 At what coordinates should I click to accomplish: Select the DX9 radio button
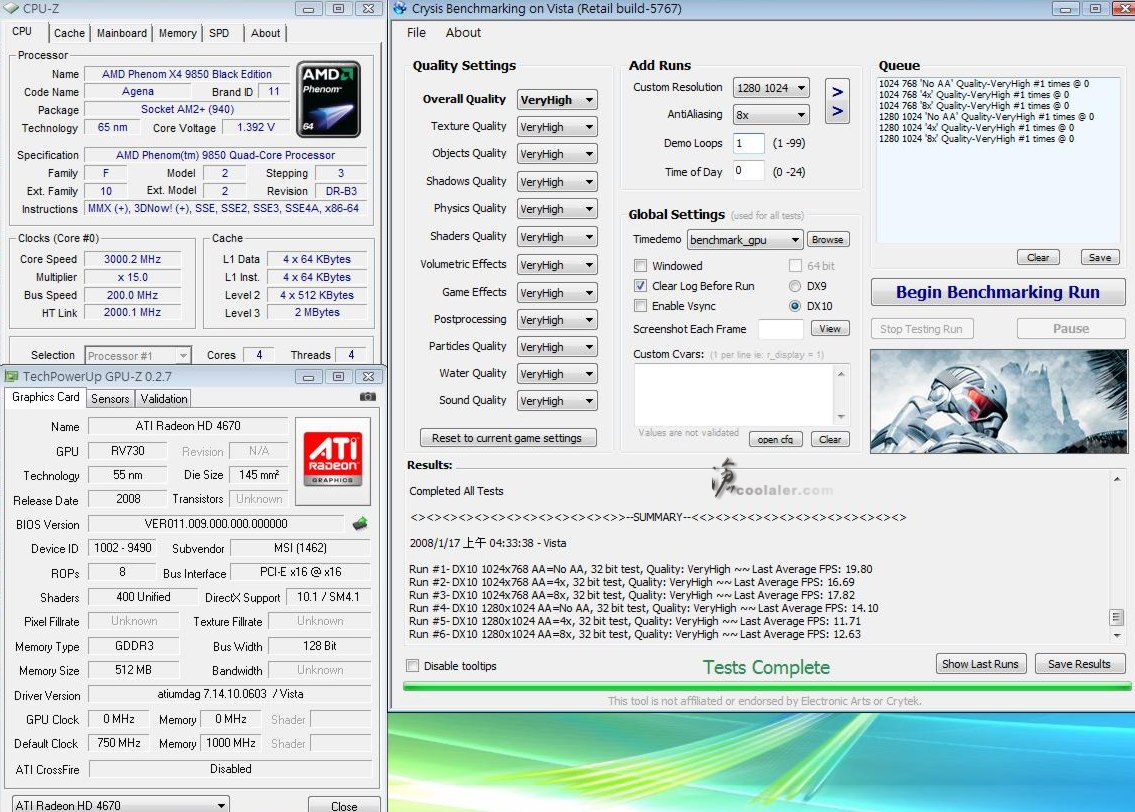795,286
